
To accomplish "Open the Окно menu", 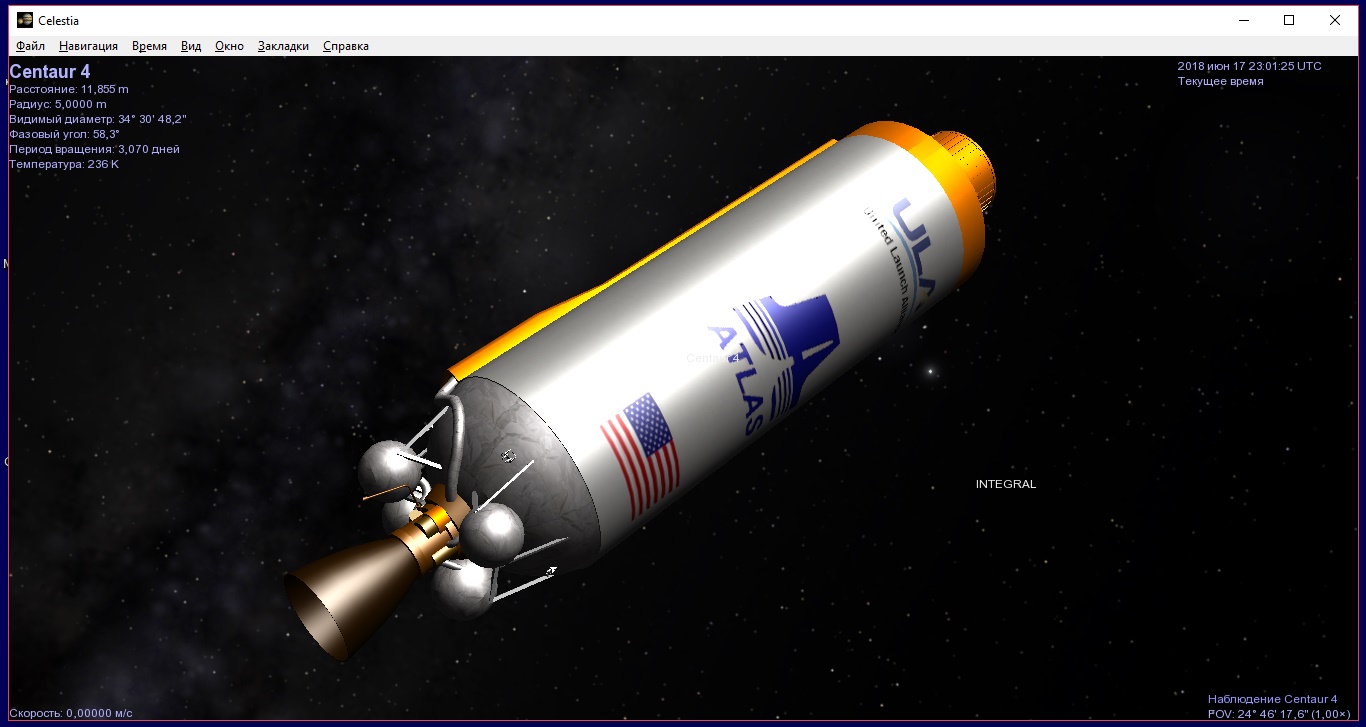I will tap(229, 46).
